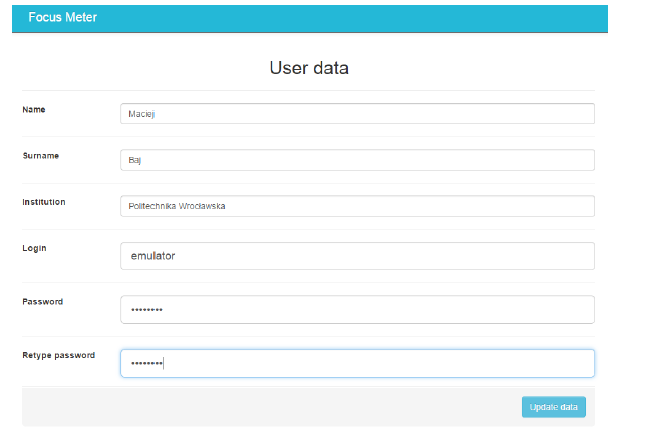Click the Surname label
Image resolution: width=650 pixels, height=440 pixels.
41,156
